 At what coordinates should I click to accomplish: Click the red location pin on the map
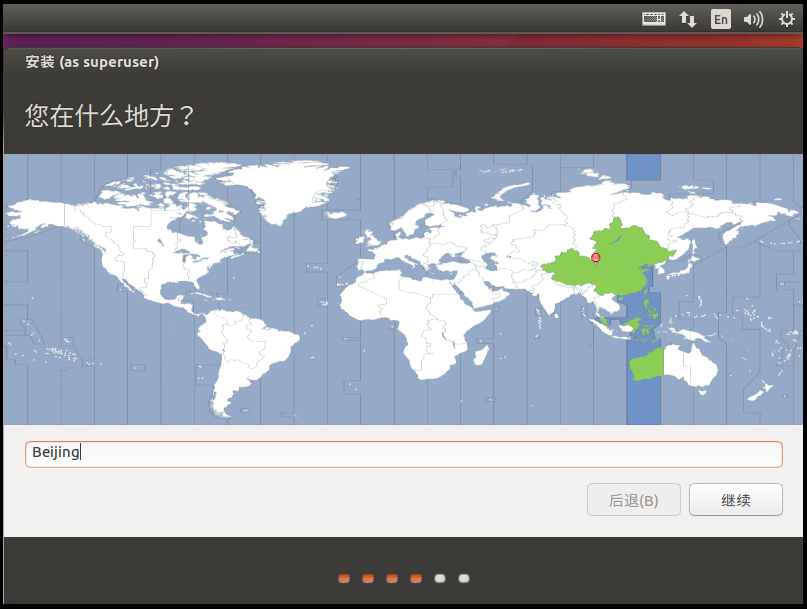click(595, 258)
